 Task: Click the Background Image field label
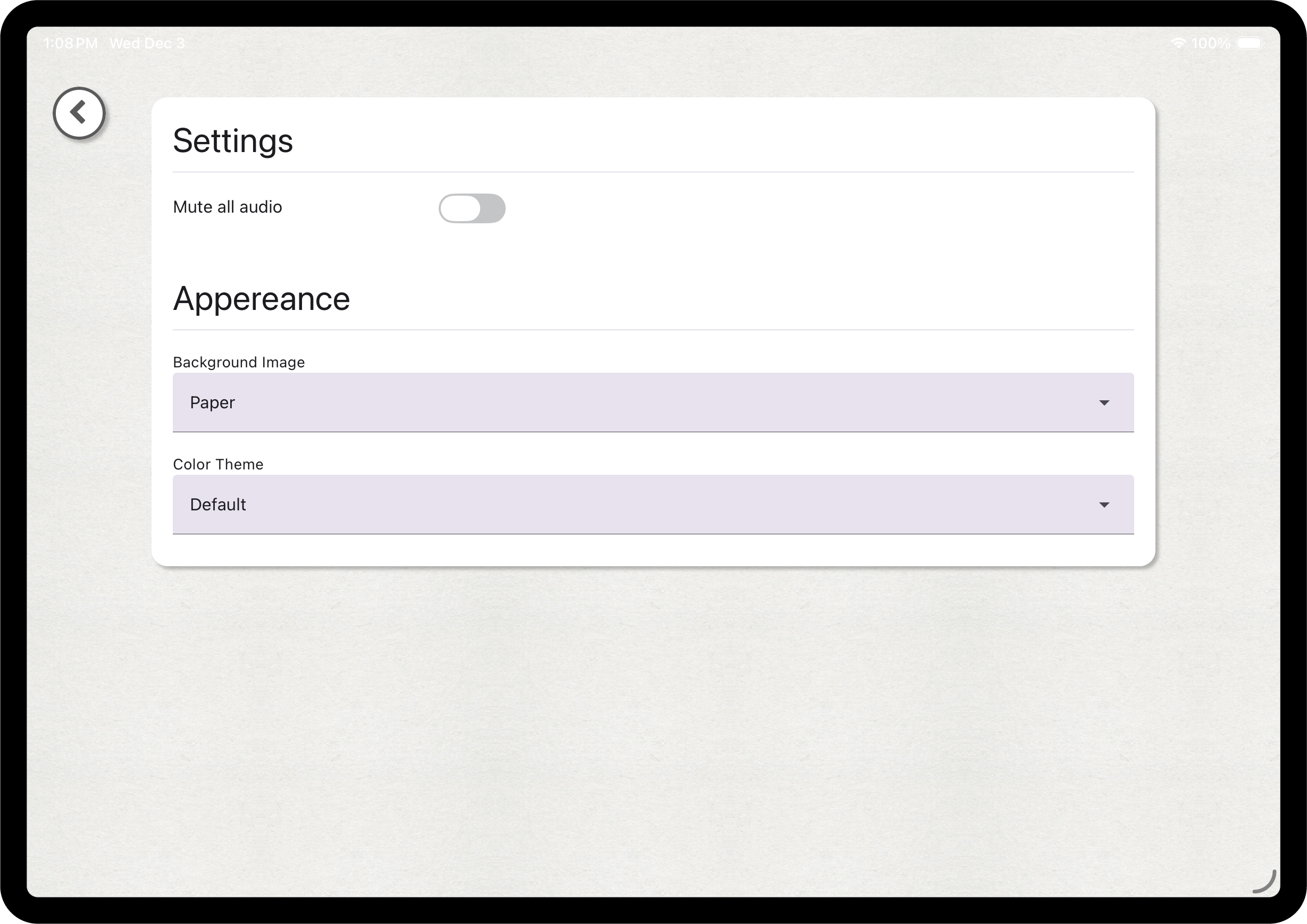coord(239,363)
